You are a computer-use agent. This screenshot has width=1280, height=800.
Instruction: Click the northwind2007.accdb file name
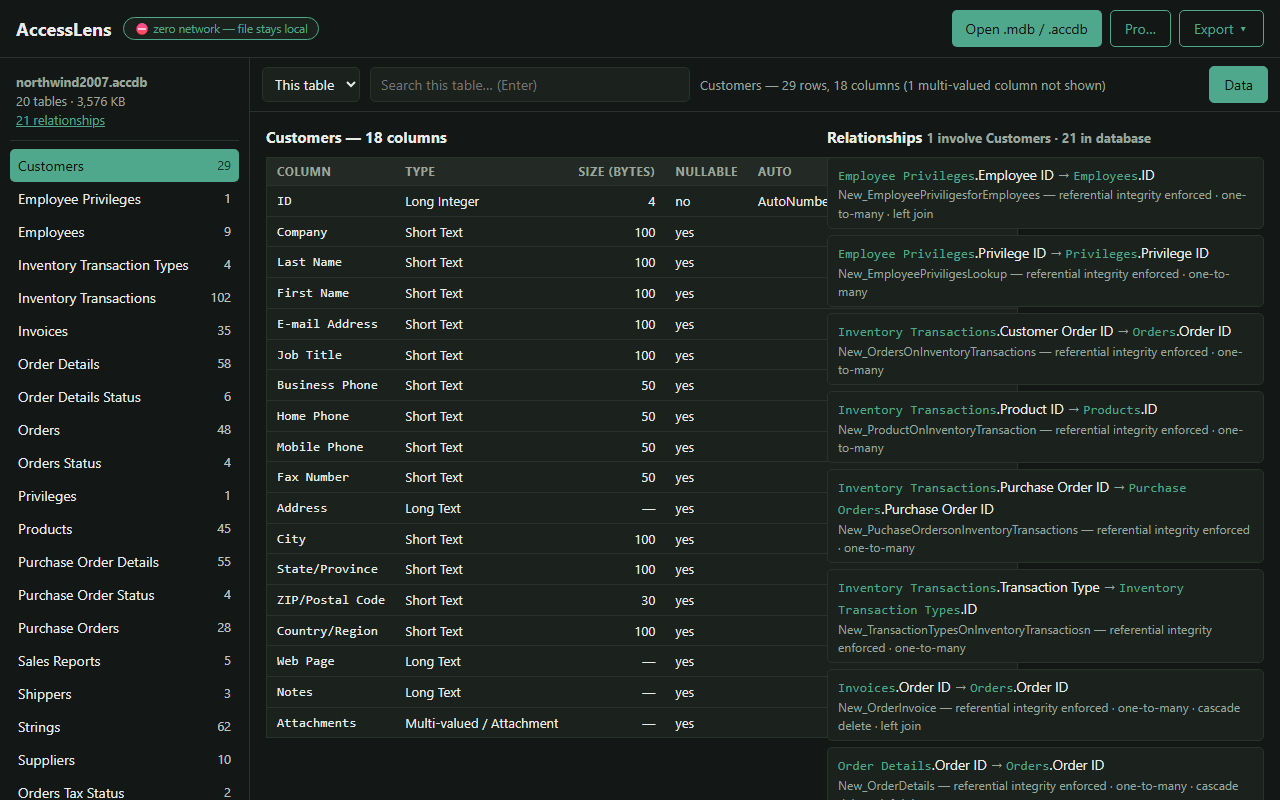point(82,82)
